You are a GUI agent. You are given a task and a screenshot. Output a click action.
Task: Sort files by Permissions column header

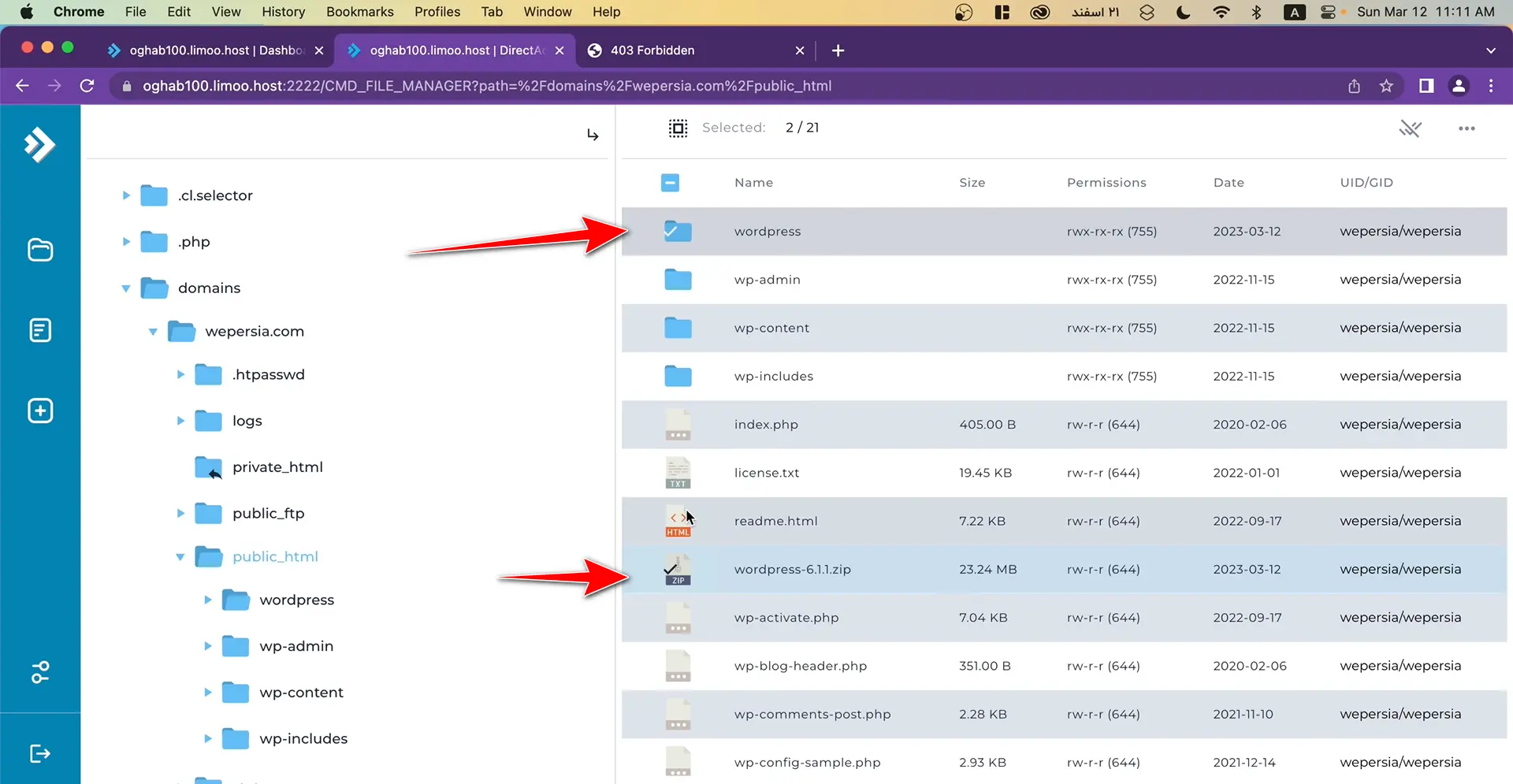click(x=1106, y=183)
